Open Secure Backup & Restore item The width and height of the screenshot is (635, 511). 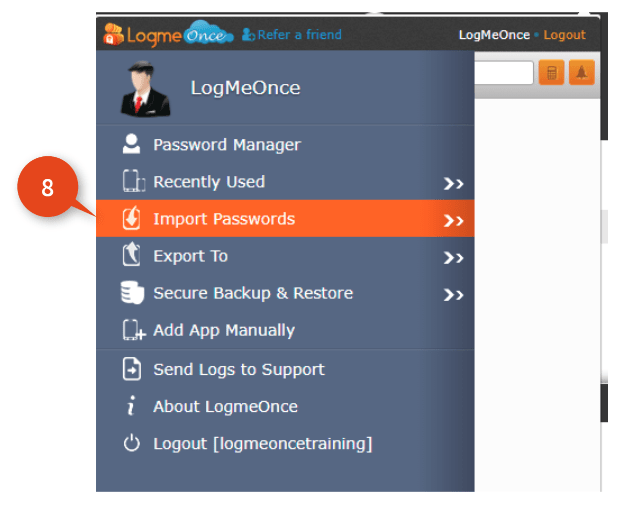tap(285, 293)
